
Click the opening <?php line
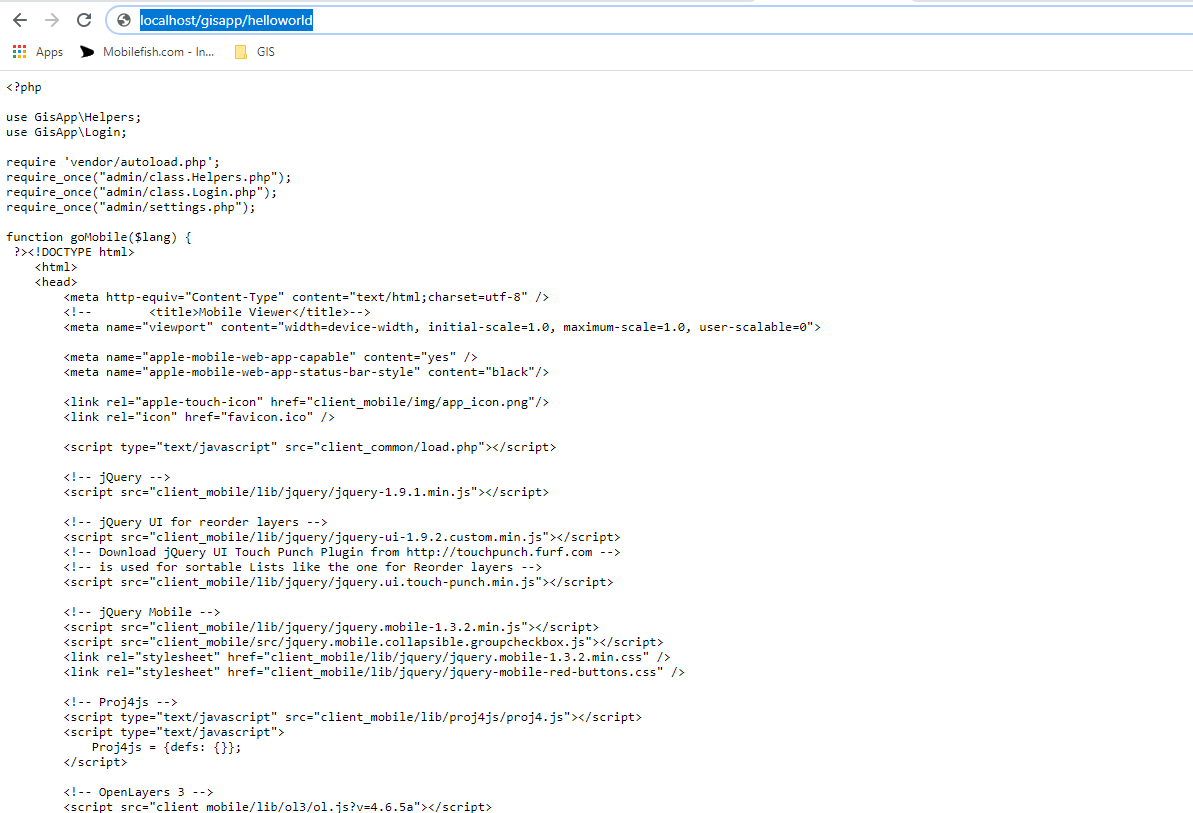[x=23, y=86]
